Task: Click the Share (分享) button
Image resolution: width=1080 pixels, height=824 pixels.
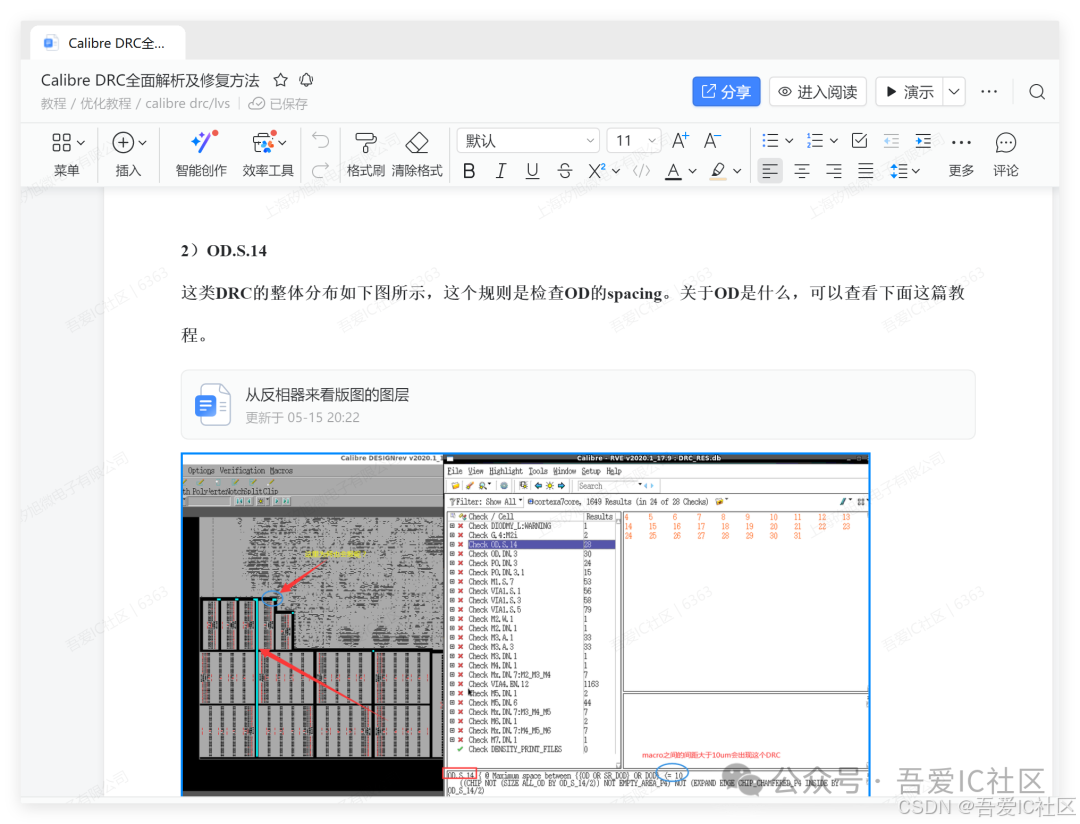Action: click(x=726, y=92)
